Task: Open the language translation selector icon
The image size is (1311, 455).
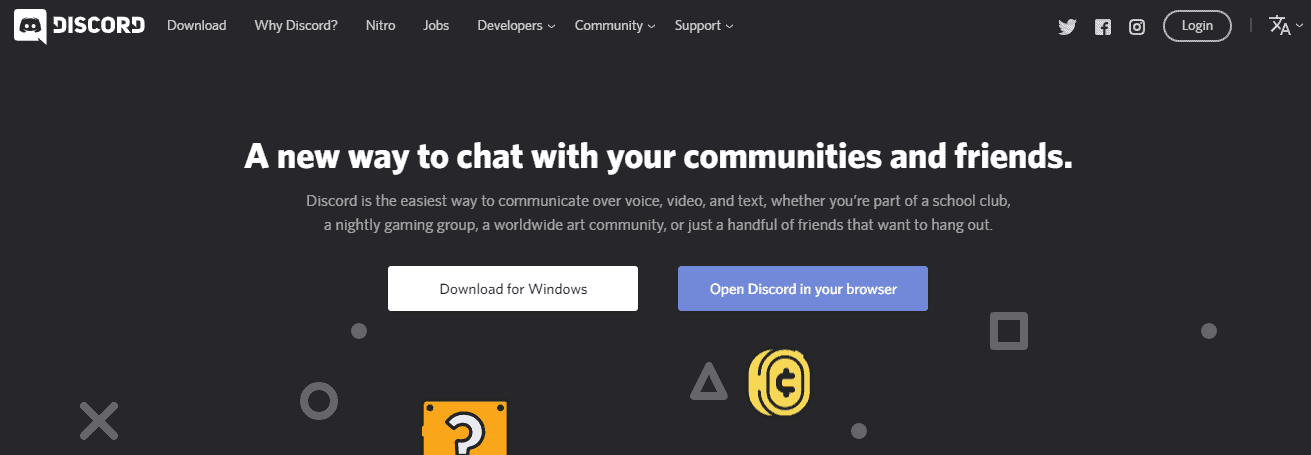Action: pos(1280,26)
